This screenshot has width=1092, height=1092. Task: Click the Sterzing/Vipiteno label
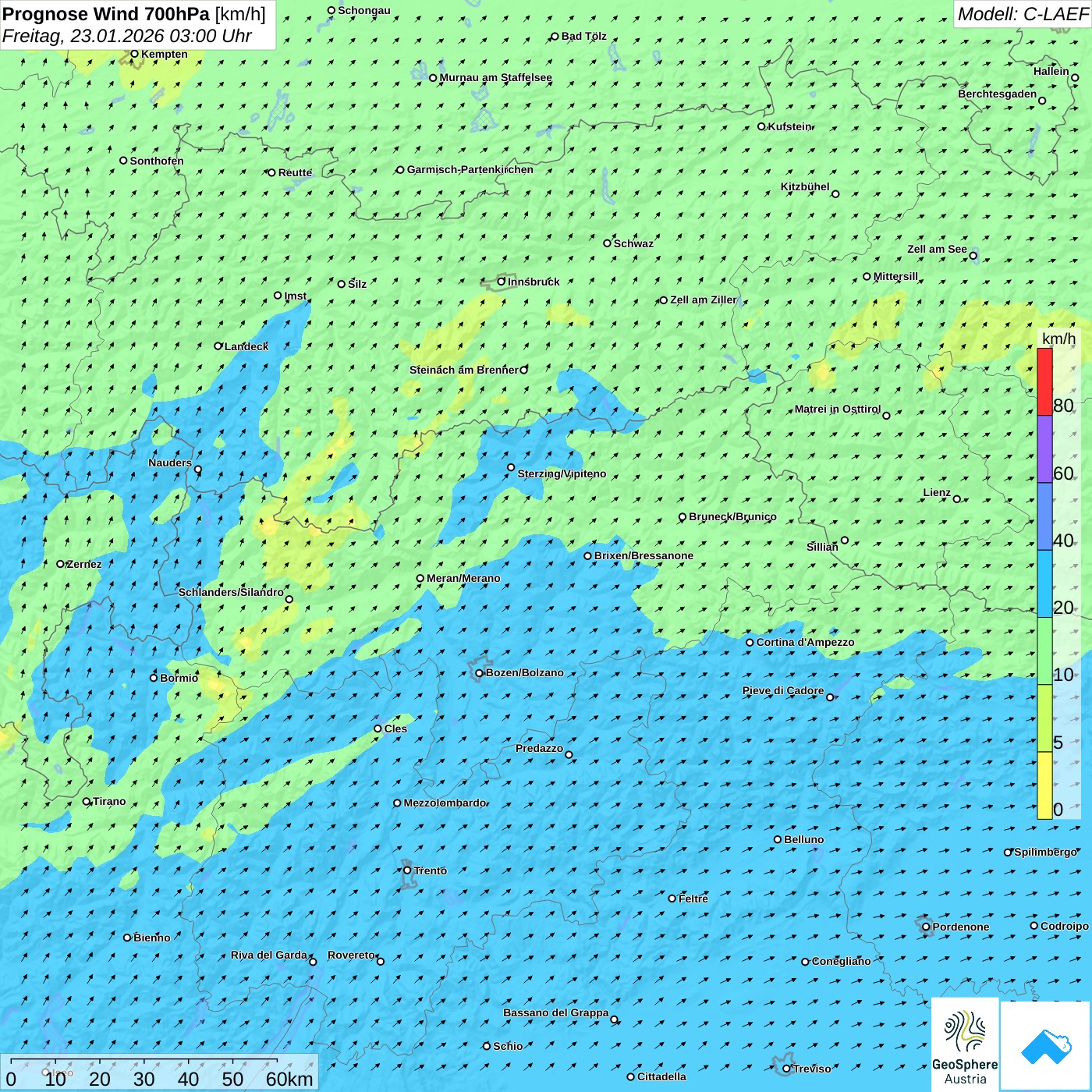562,473
